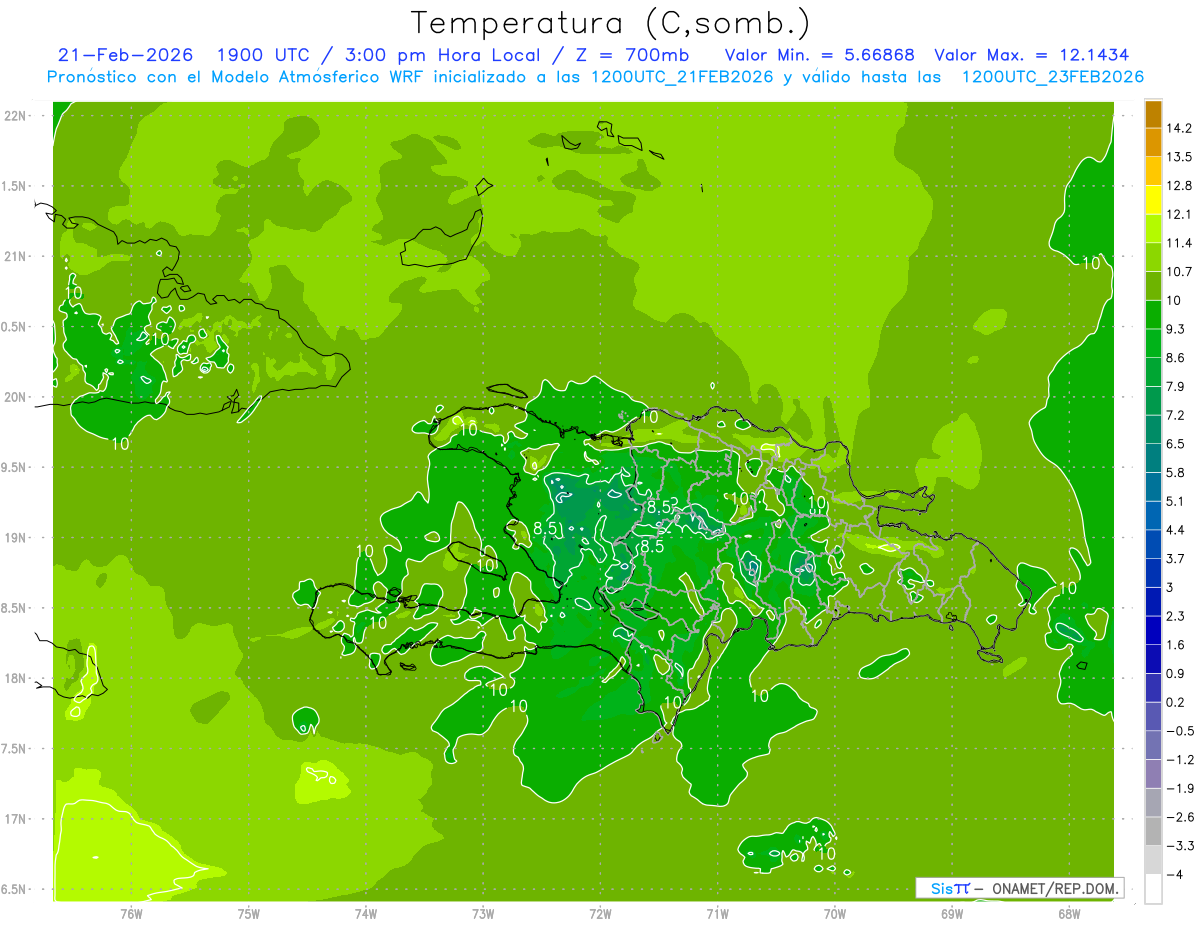Screen dimensions: 1200x927
Task: Click the legend value 5.1
Action: (x=1176, y=501)
